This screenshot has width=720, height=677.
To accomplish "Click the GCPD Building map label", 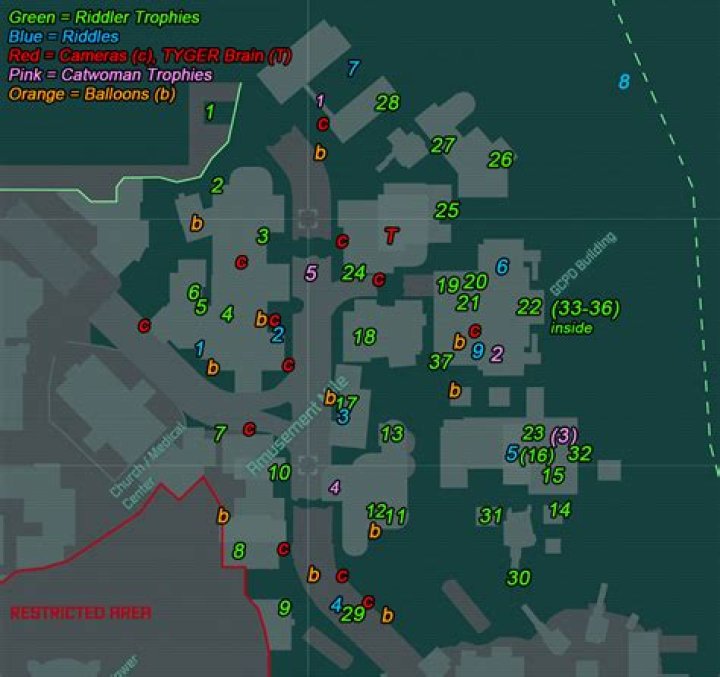I will [x=583, y=264].
